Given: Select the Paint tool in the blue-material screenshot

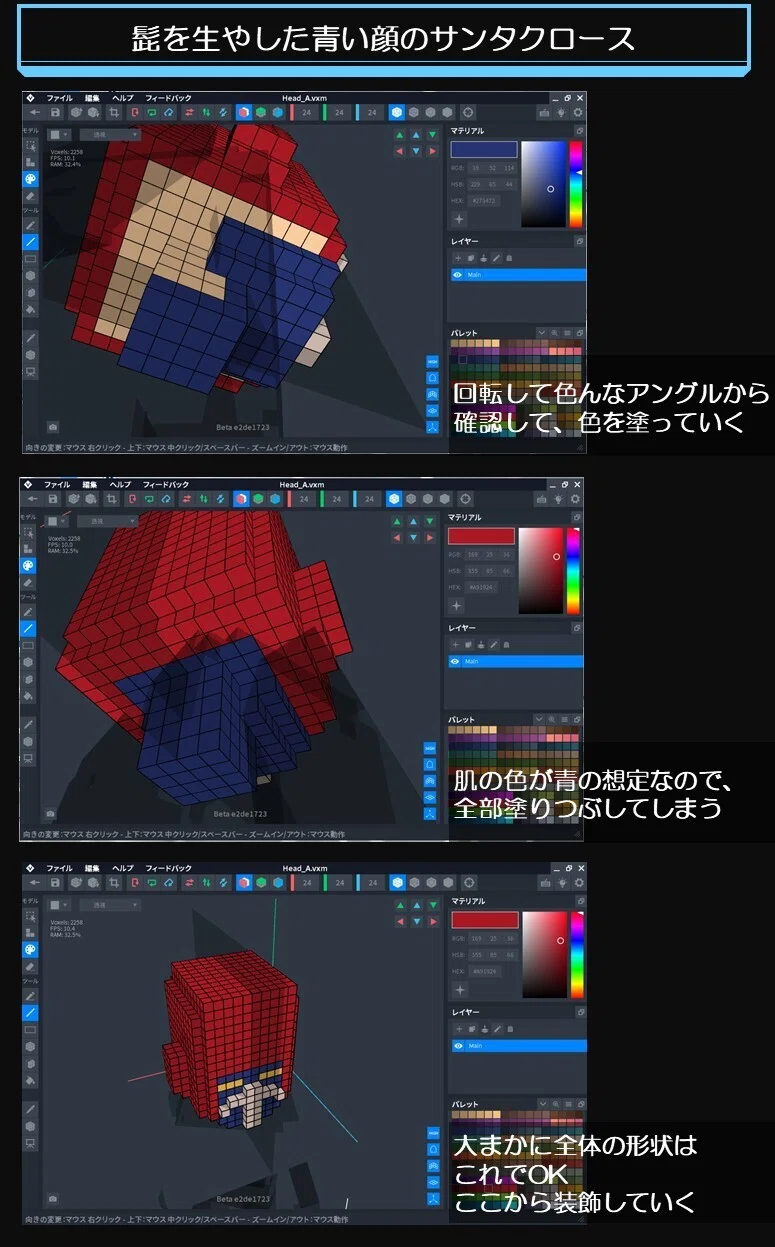Looking at the screenshot, I should click(30, 179).
